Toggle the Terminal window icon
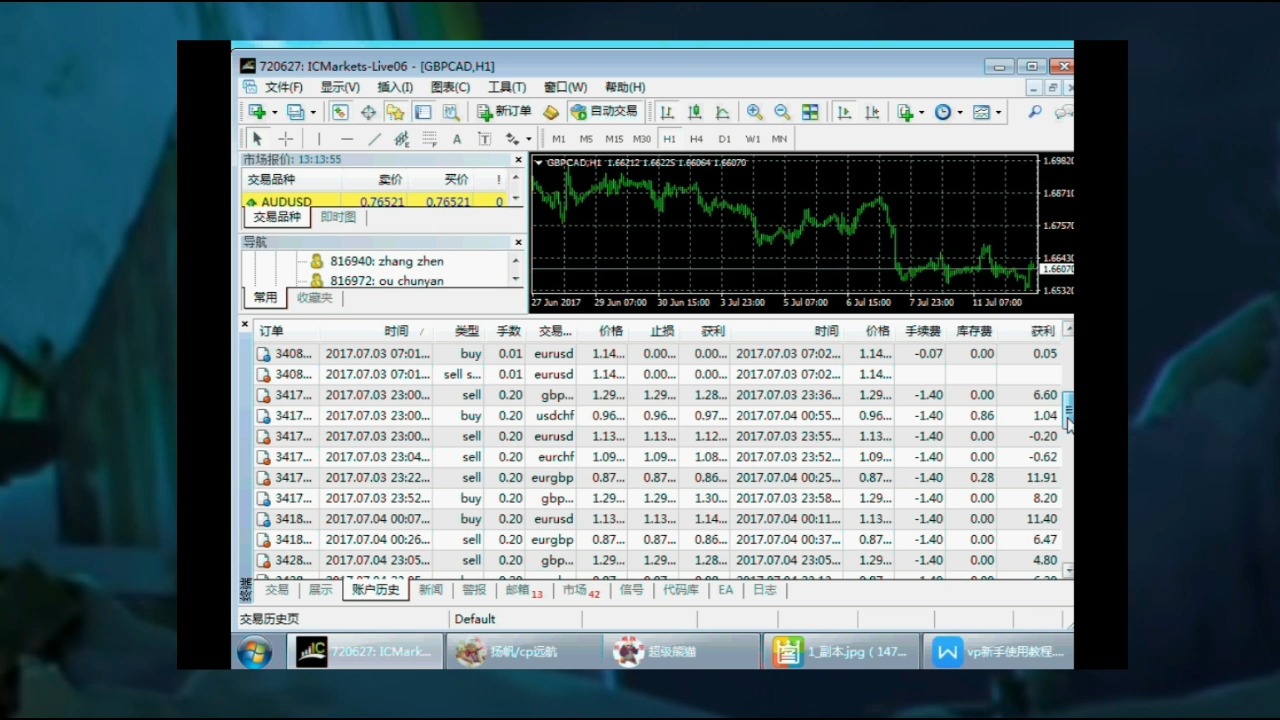Screen dimensions: 1280x720 (423, 112)
